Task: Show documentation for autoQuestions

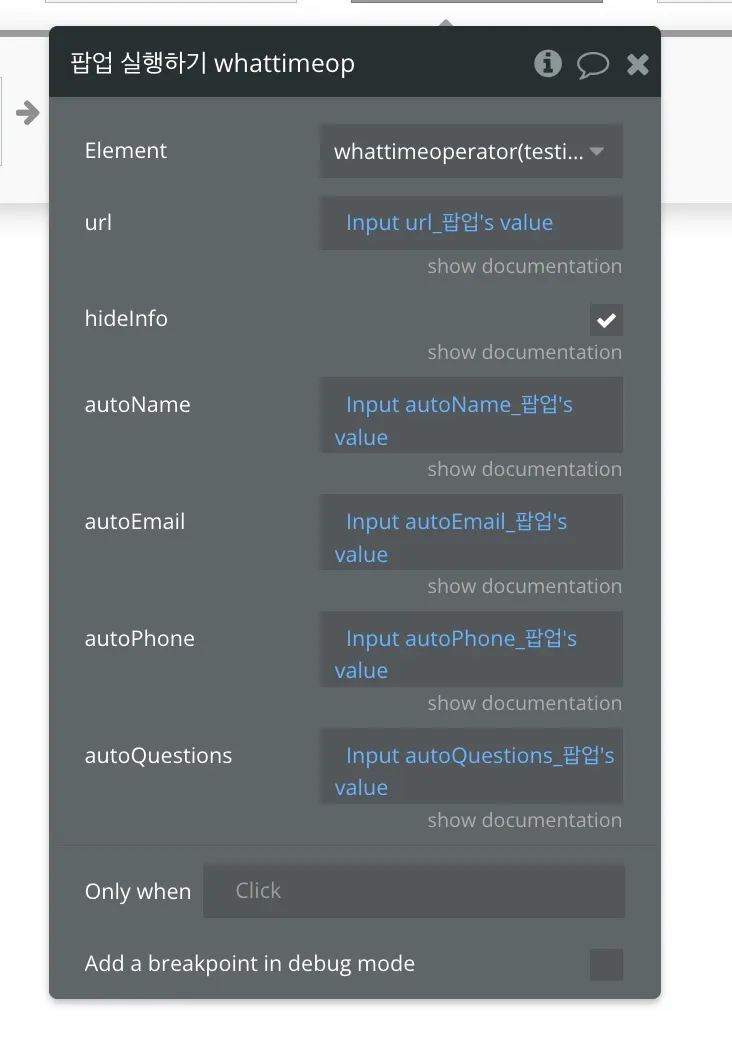Action: pos(524,821)
